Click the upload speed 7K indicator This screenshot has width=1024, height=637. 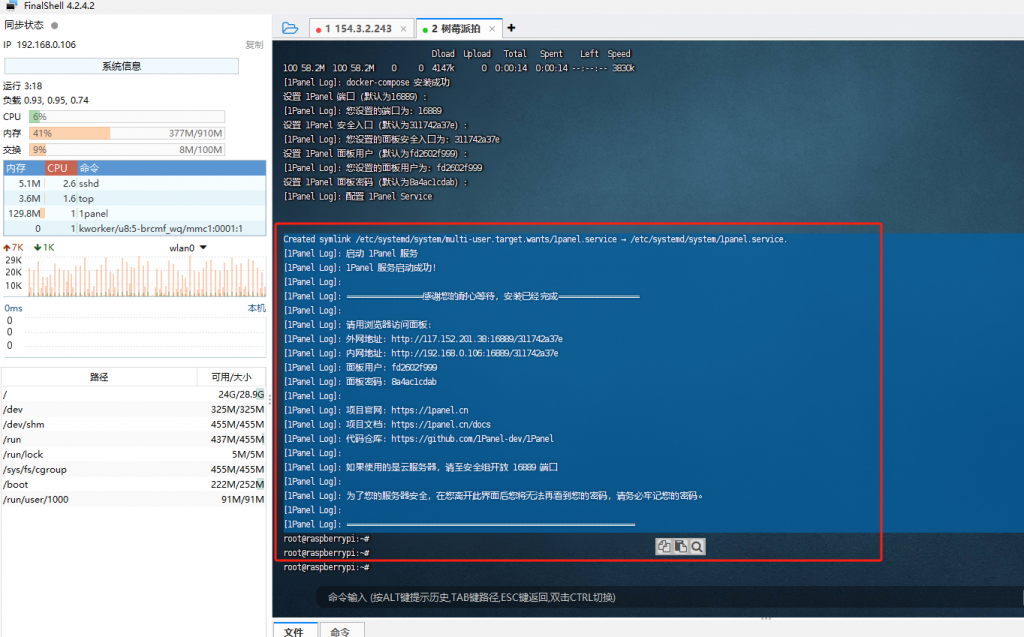click(14, 248)
